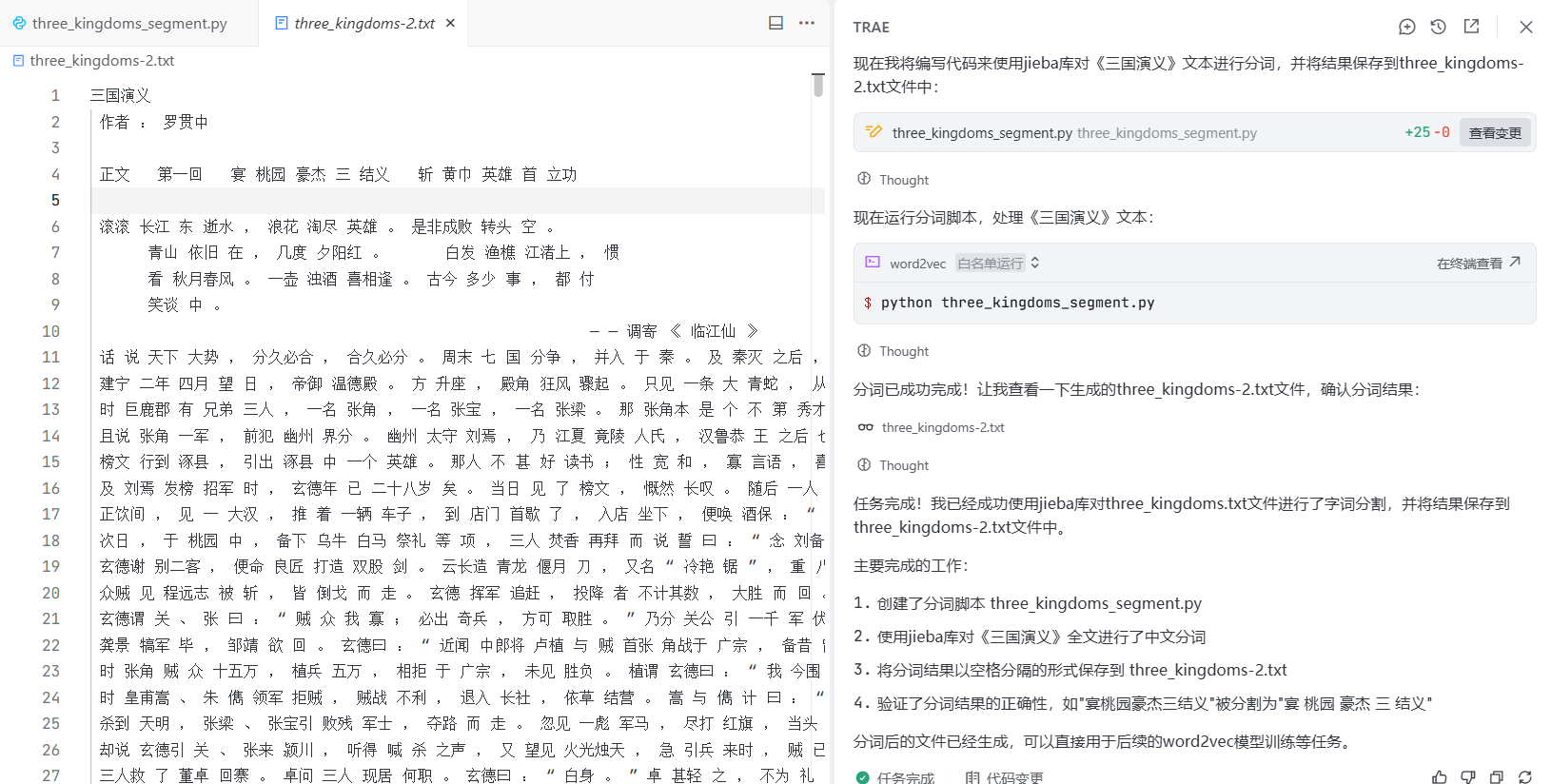Place cursor on line 三国演义
The height and width of the screenshot is (784, 1551).
click(121, 95)
